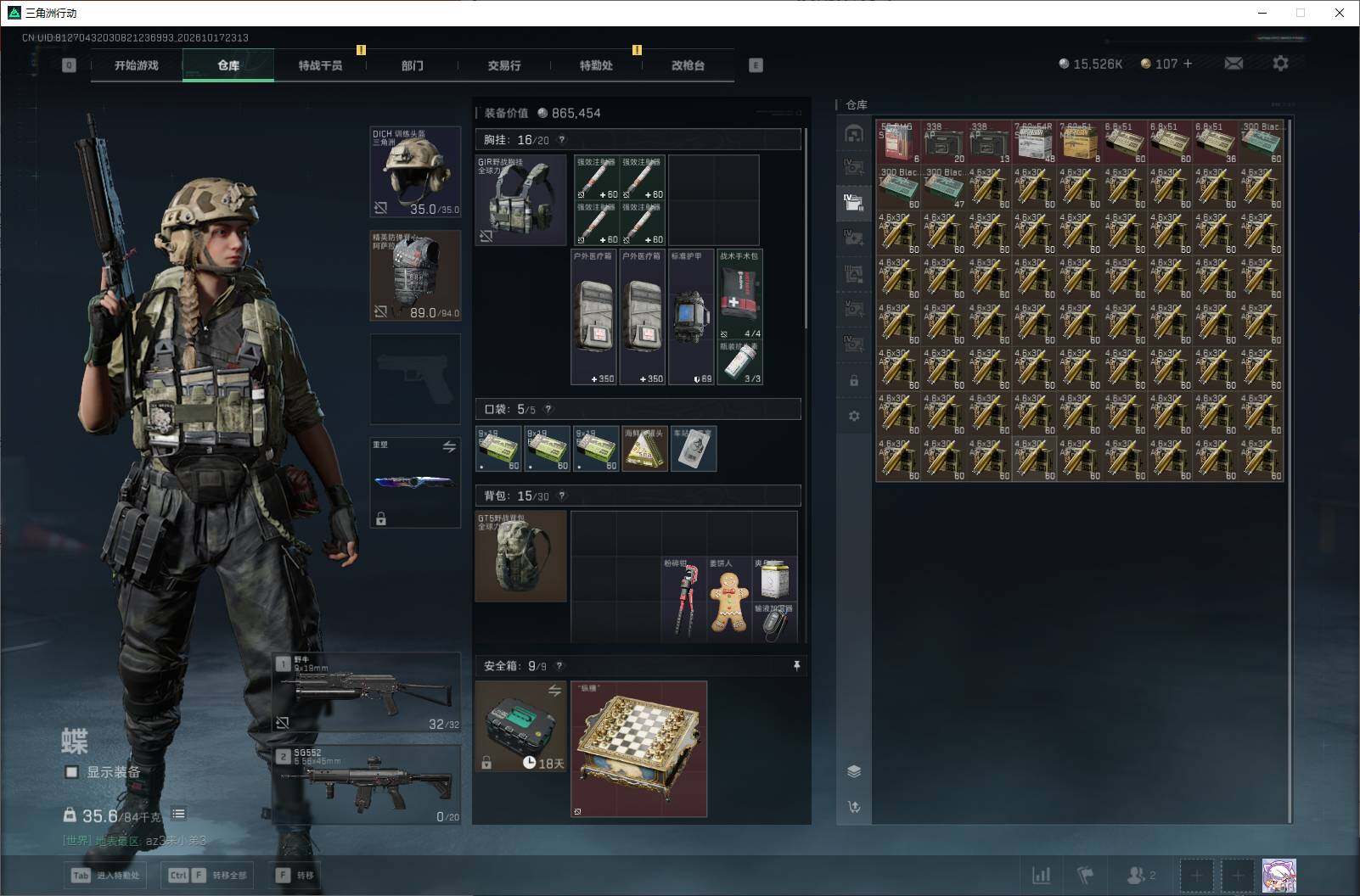Click the stacked layers icon in the stash sidebar
Image resolution: width=1360 pixels, height=896 pixels.
point(854,771)
